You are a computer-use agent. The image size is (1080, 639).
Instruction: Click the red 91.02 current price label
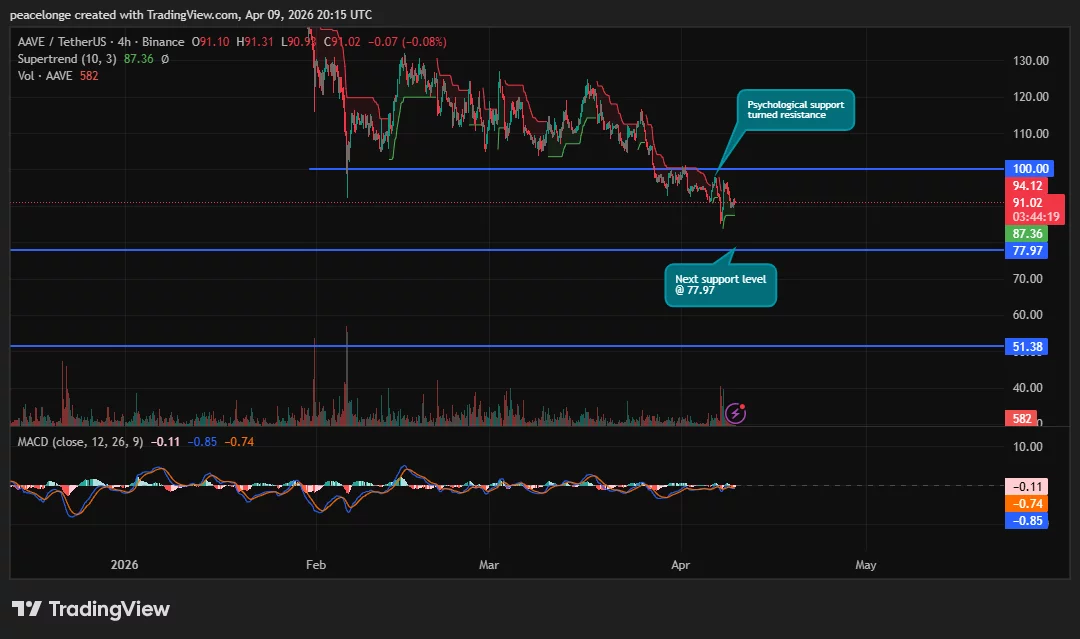(x=1030, y=204)
